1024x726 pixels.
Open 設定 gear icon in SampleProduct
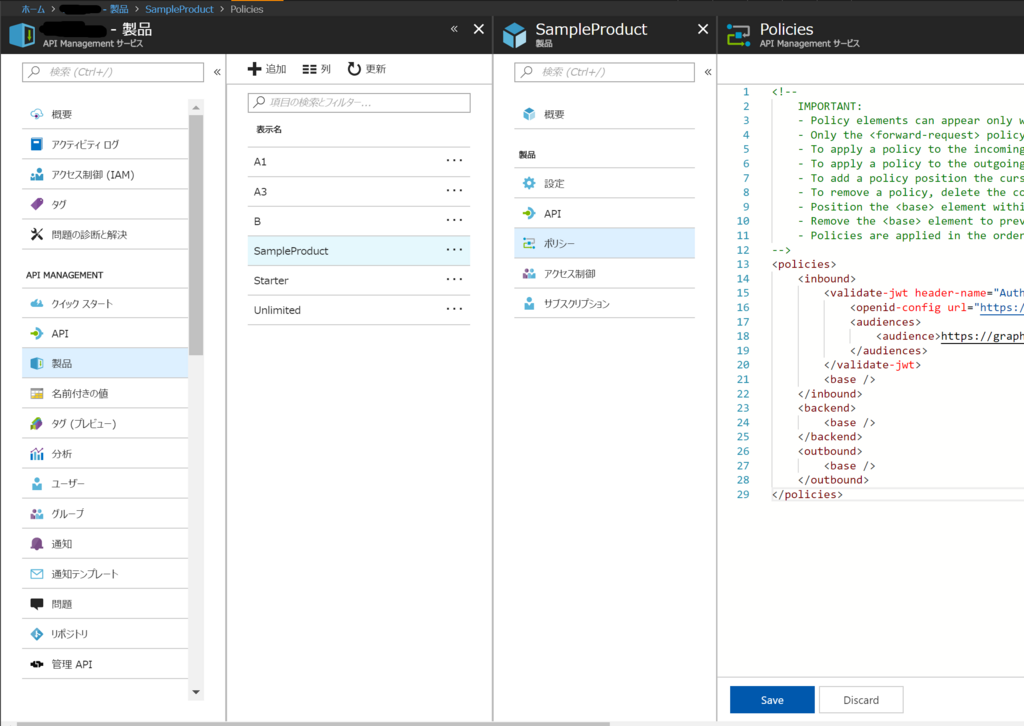(x=529, y=183)
